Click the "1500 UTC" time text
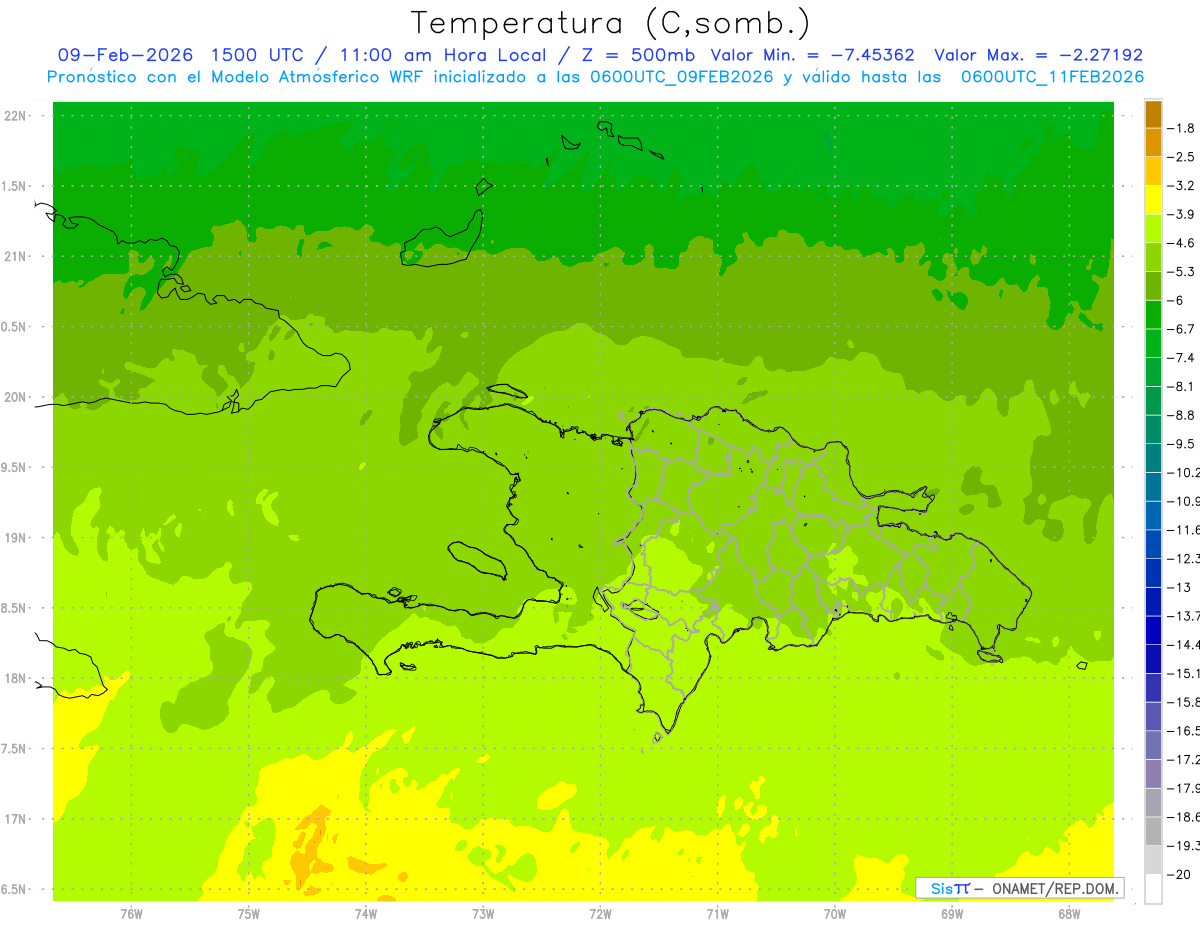The image size is (1200, 927). [256, 55]
